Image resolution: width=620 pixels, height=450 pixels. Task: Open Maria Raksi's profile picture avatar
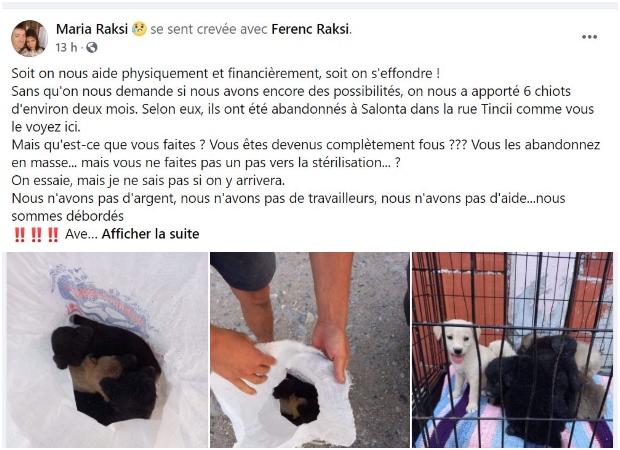point(29,38)
